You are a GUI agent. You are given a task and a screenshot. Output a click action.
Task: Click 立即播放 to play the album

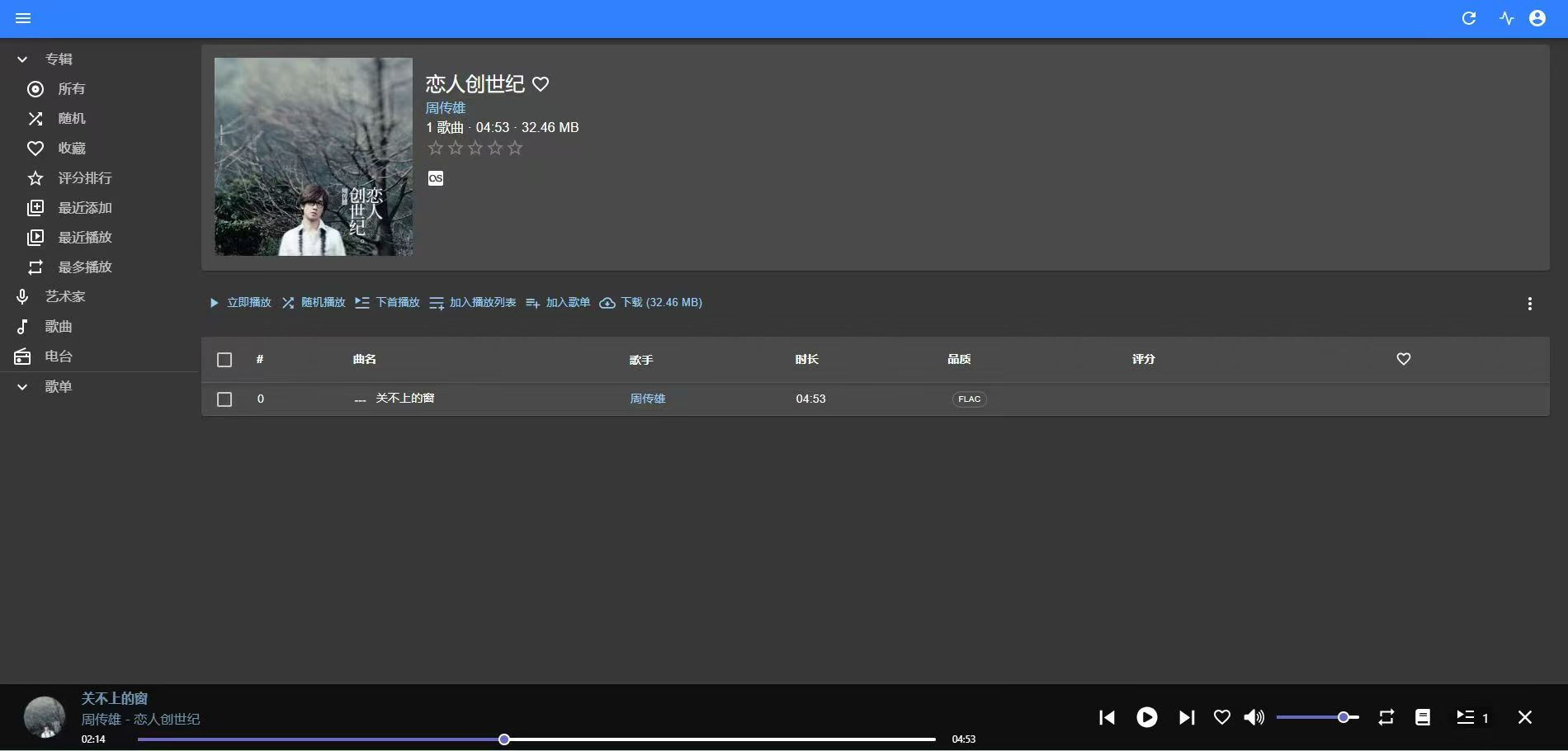pos(240,302)
